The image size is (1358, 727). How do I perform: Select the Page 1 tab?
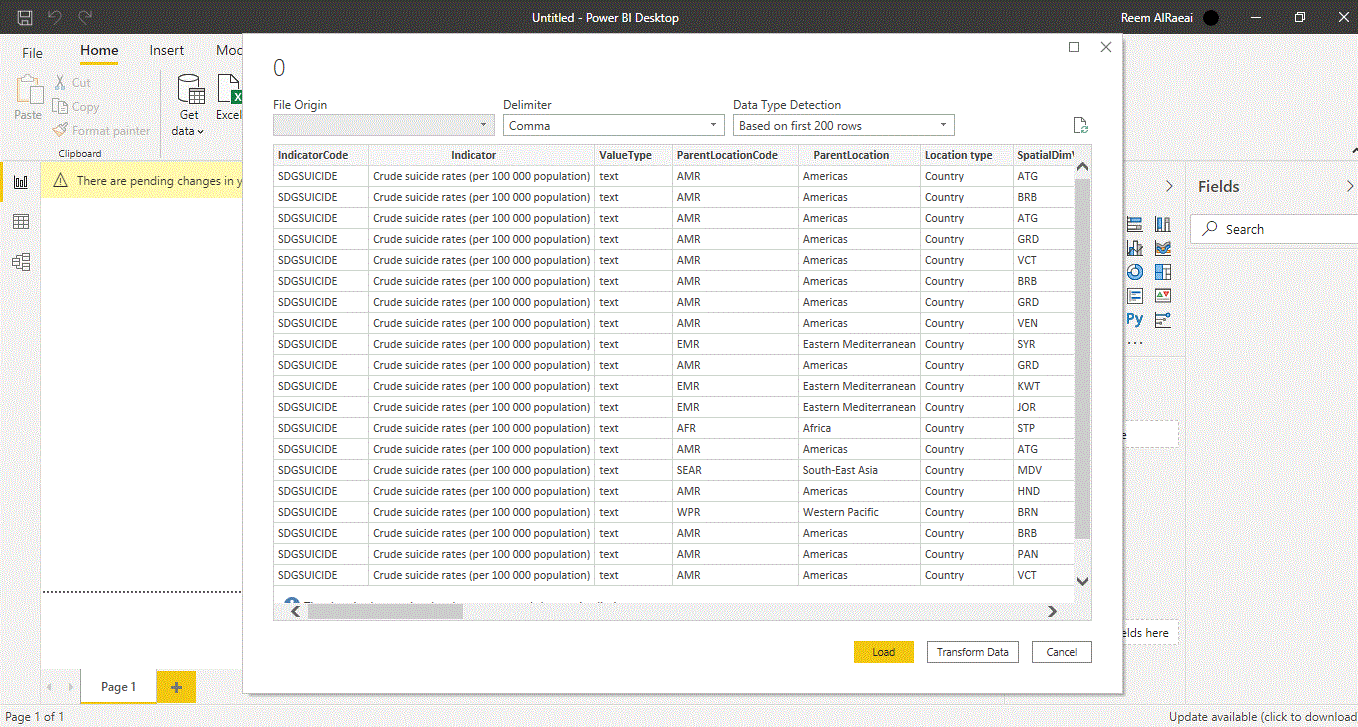[x=118, y=687]
